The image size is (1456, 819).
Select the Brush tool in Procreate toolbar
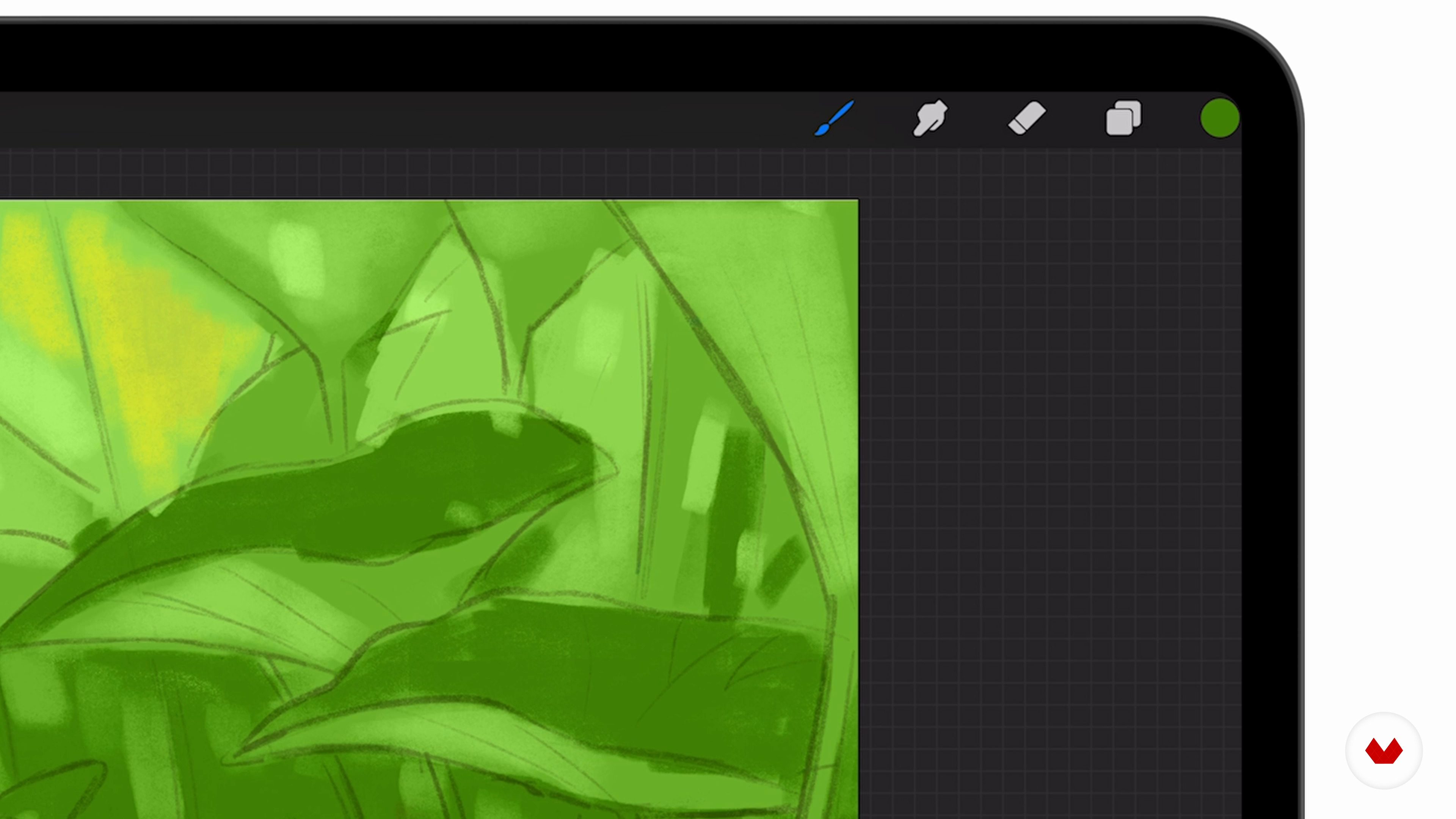click(x=834, y=118)
